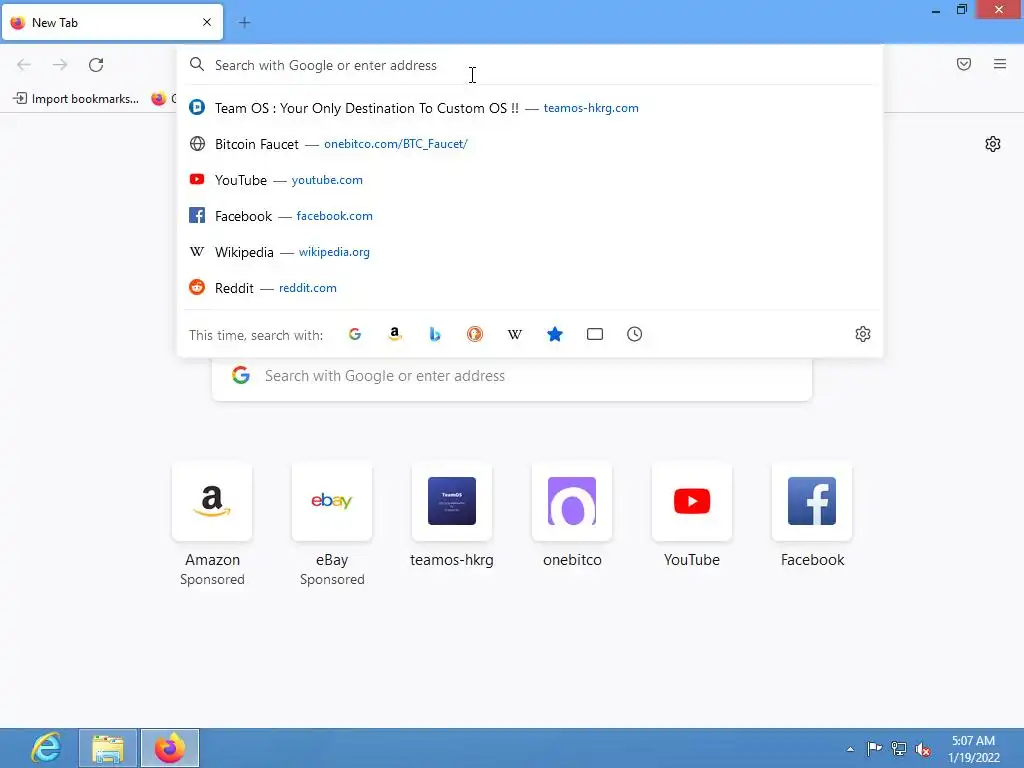1024x768 pixels.
Task: Open the taskbar clock 5:07 AM
Action: tap(974, 749)
